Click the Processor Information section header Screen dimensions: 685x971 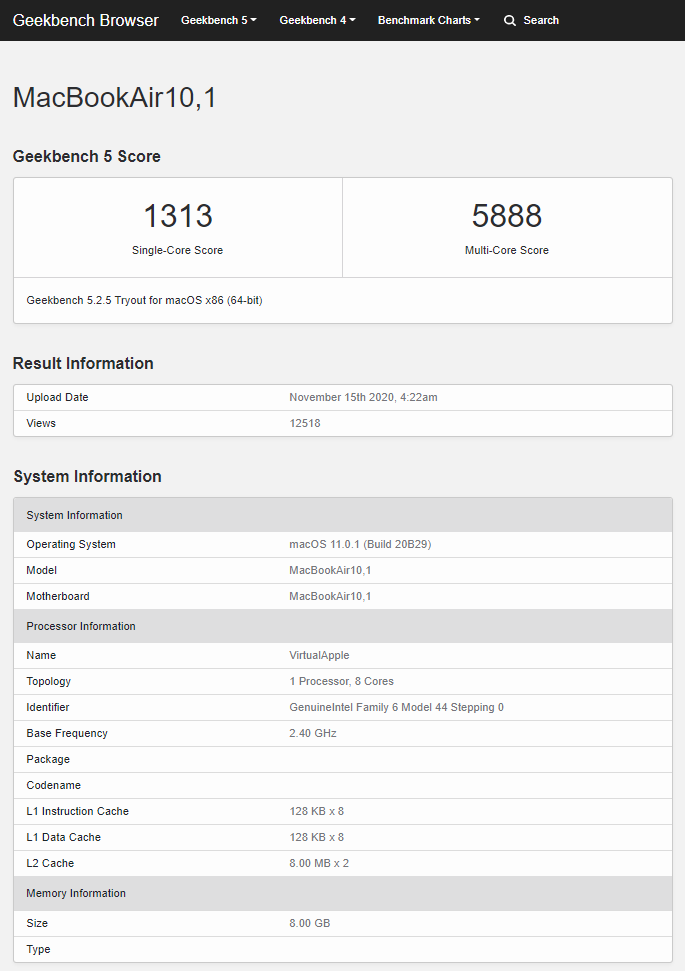point(343,626)
